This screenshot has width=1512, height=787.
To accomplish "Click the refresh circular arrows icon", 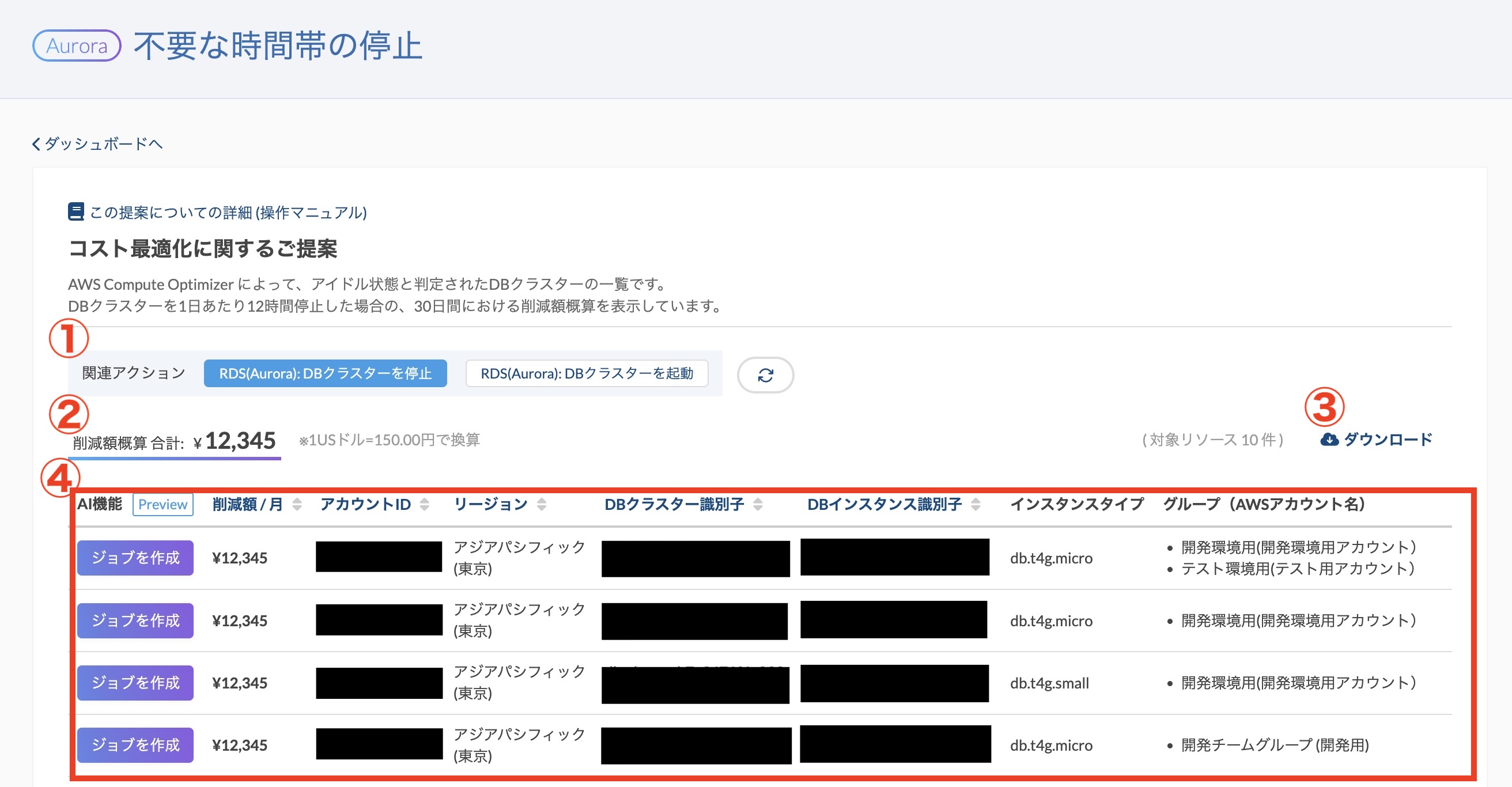I will (765, 375).
